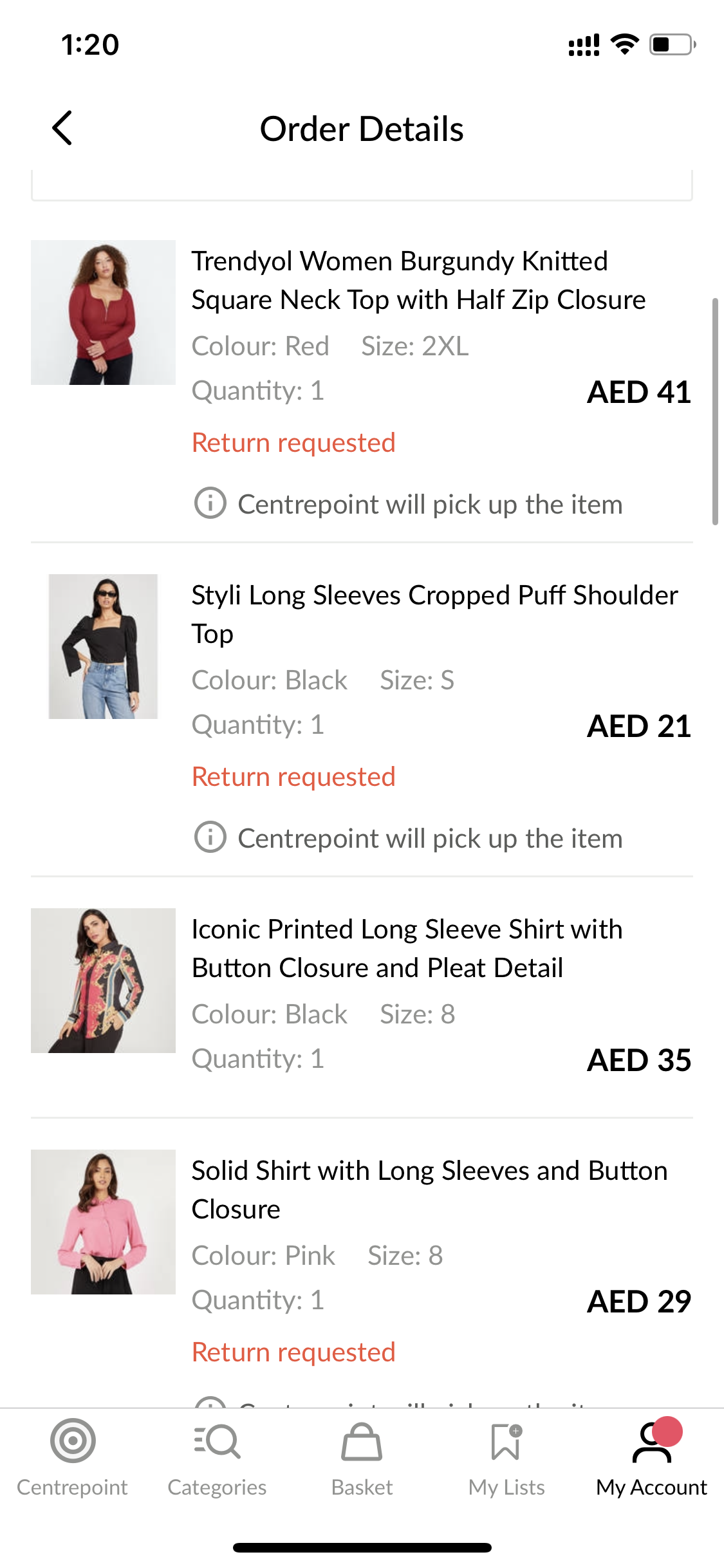Open the Centrepoint home tab icon
This screenshot has height=1568, width=724.
tap(73, 1441)
